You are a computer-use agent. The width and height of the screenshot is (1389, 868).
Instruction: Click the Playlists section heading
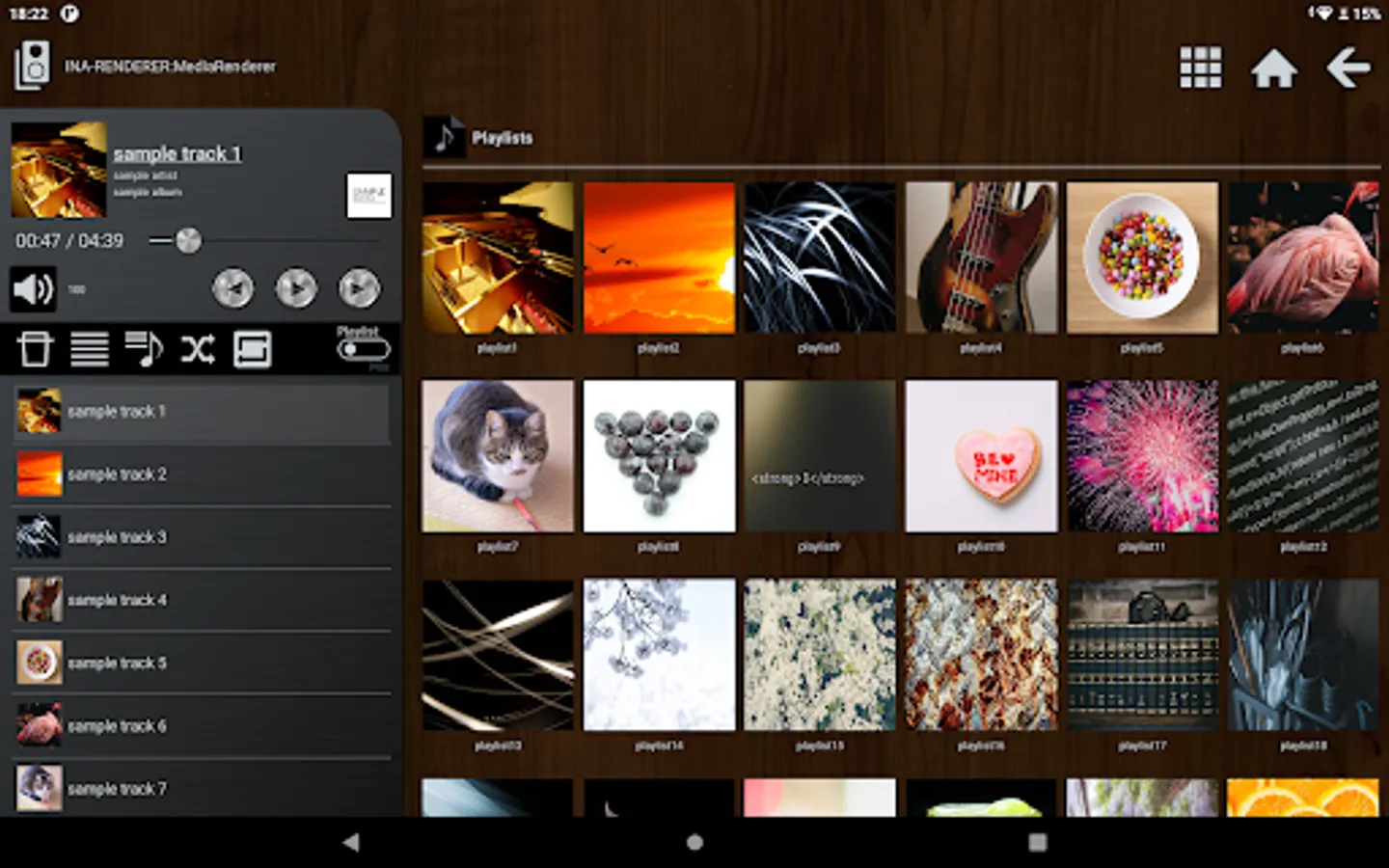[x=502, y=138]
